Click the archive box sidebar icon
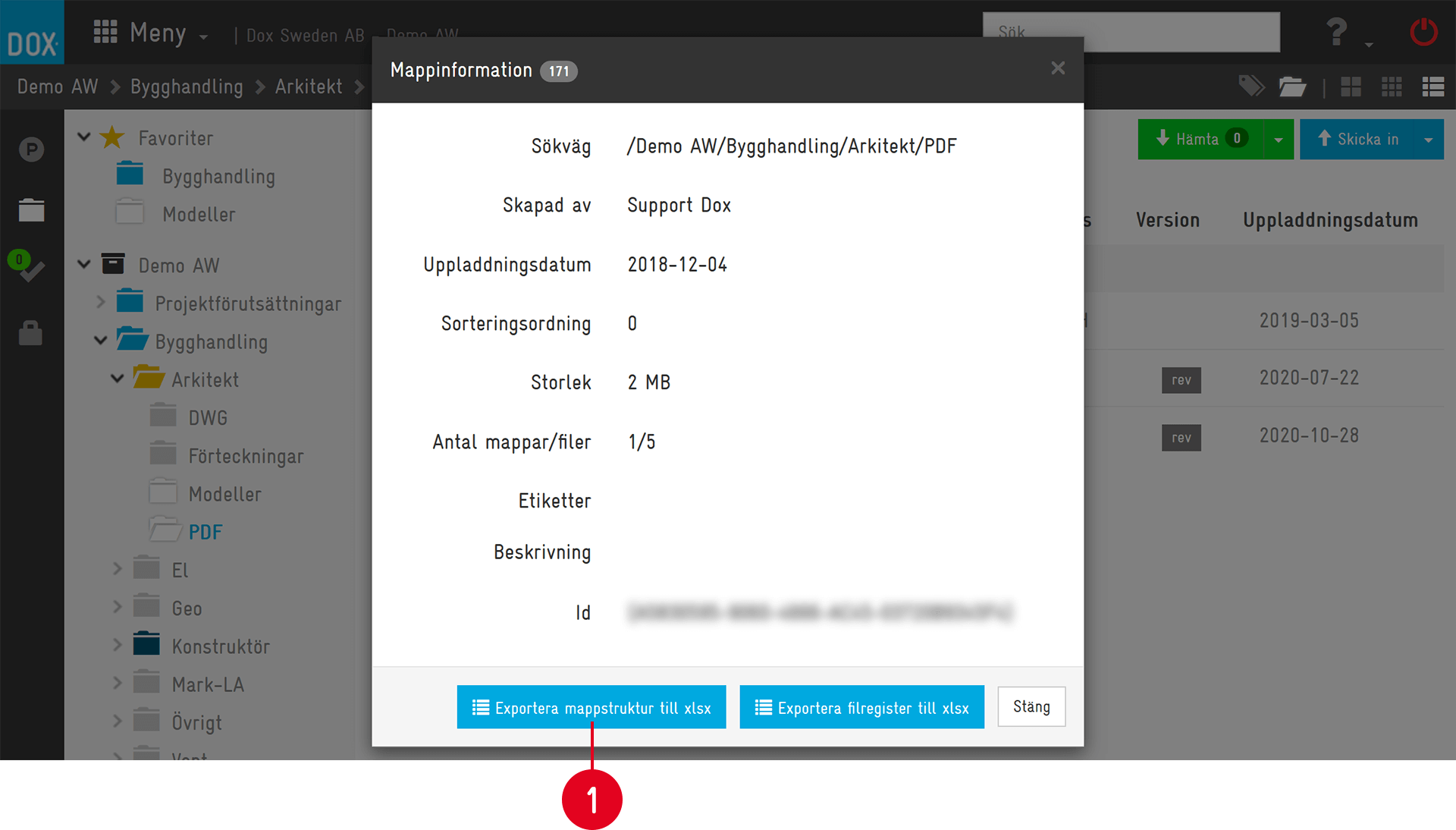Screen dimensions: 1456x830 pos(31,210)
